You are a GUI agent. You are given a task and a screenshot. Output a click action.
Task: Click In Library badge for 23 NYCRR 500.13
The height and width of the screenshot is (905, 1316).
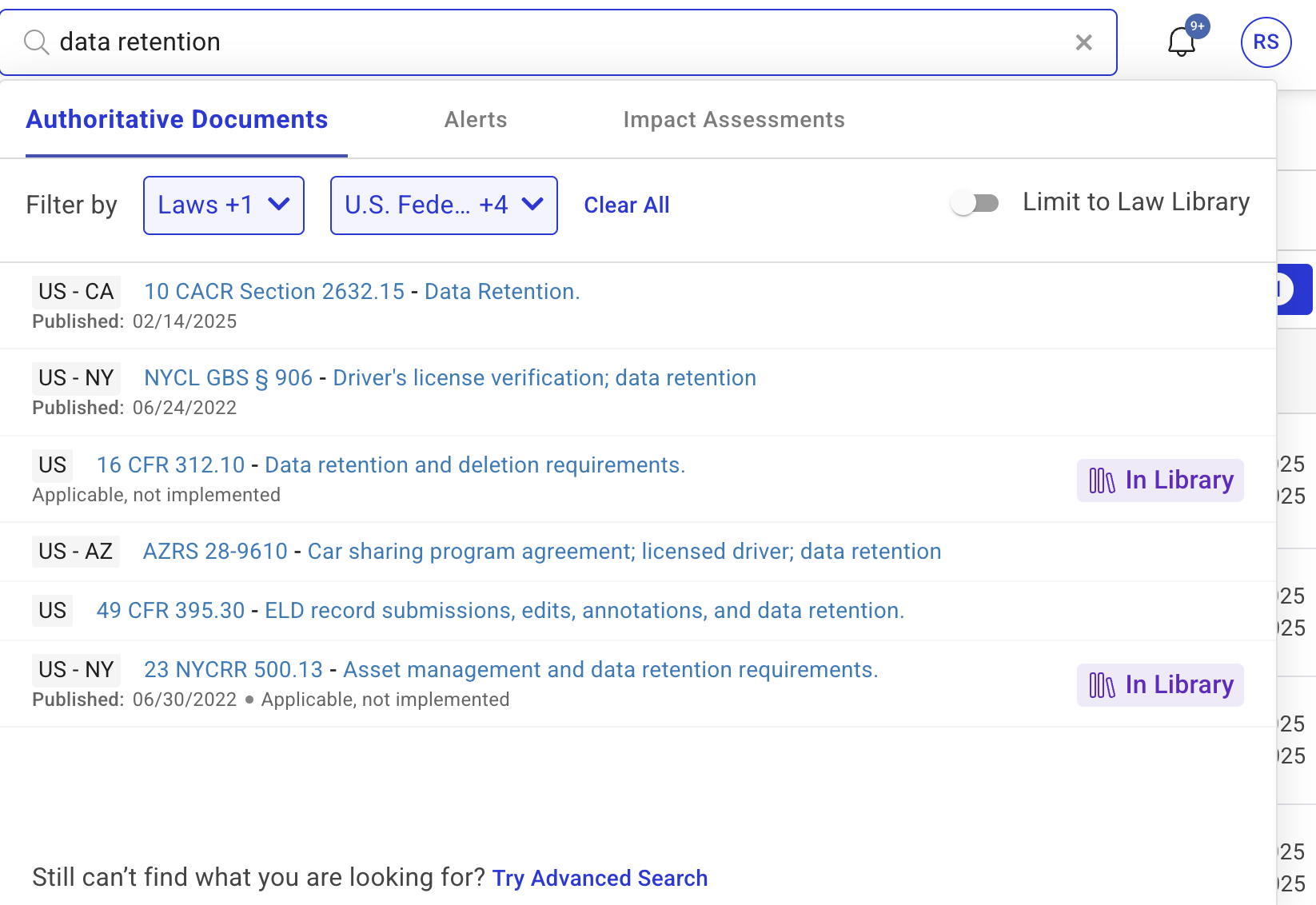1160,685
